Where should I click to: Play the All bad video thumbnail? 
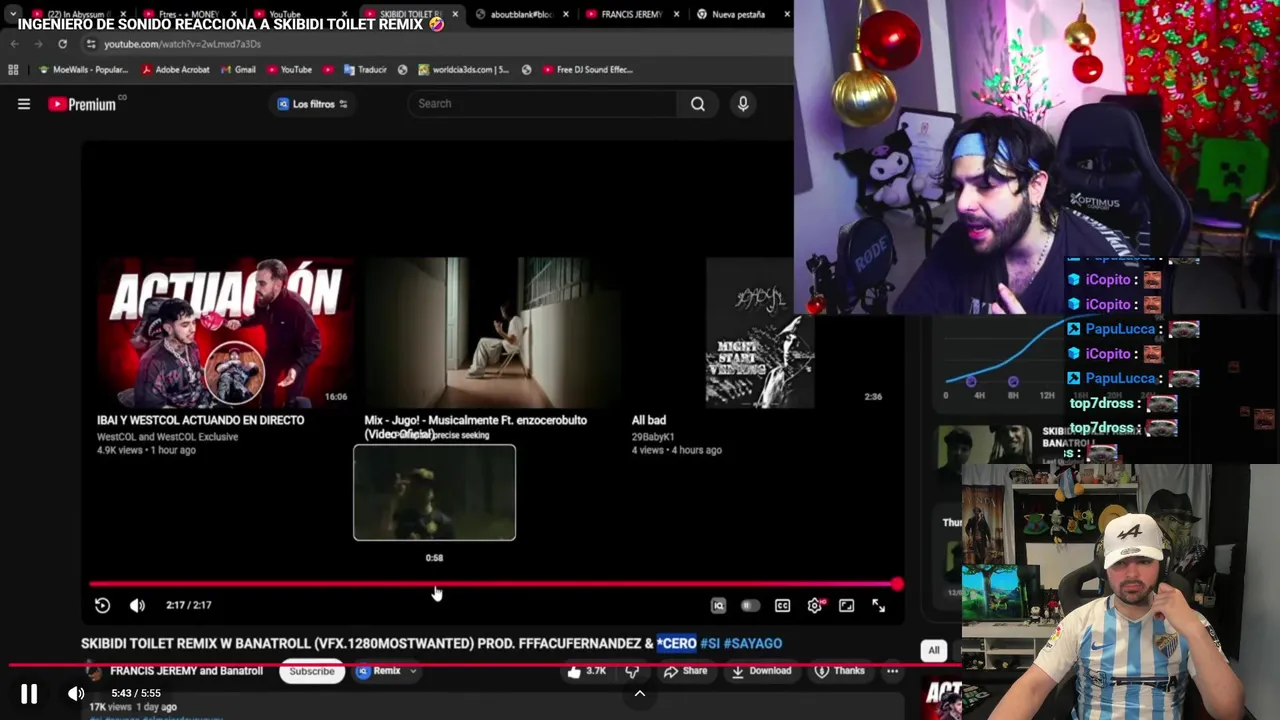coord(759,333)
